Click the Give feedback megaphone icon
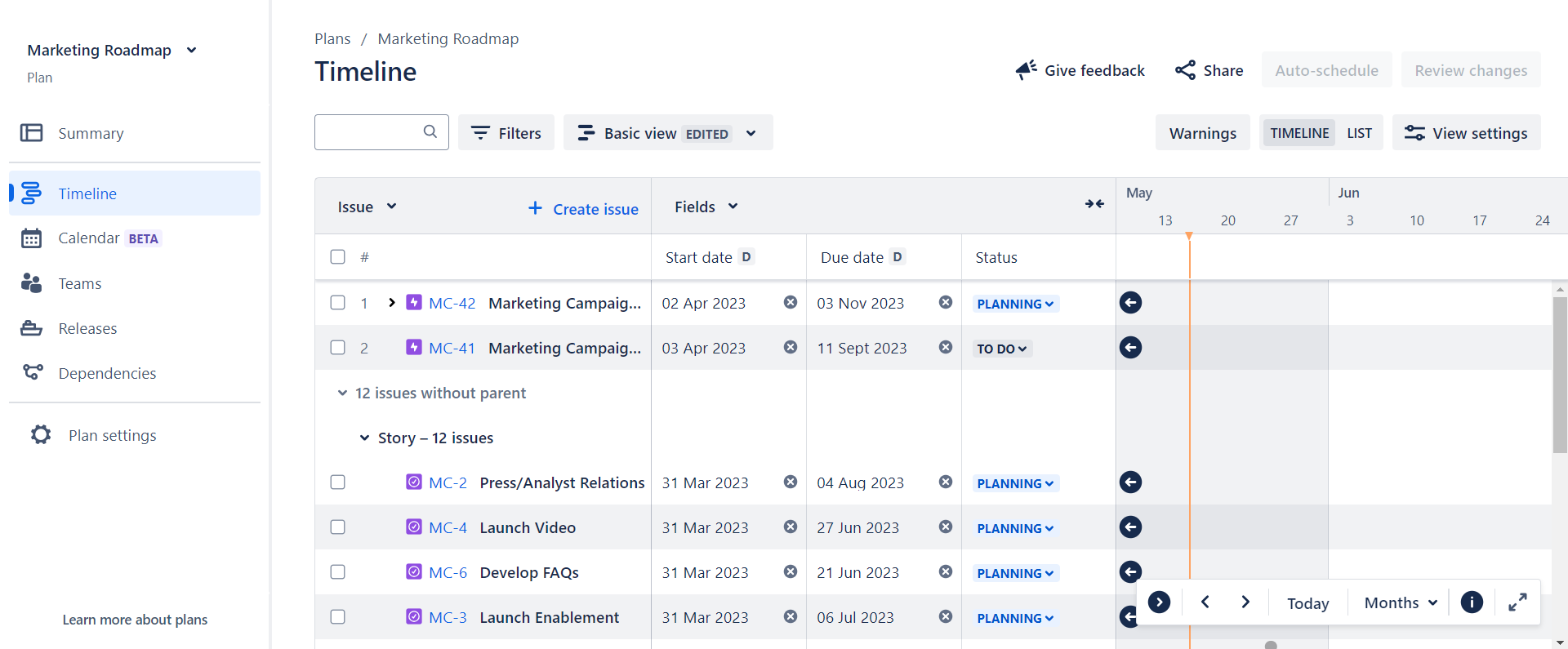Screen dimensions: 1568x649 [1027, 70]
